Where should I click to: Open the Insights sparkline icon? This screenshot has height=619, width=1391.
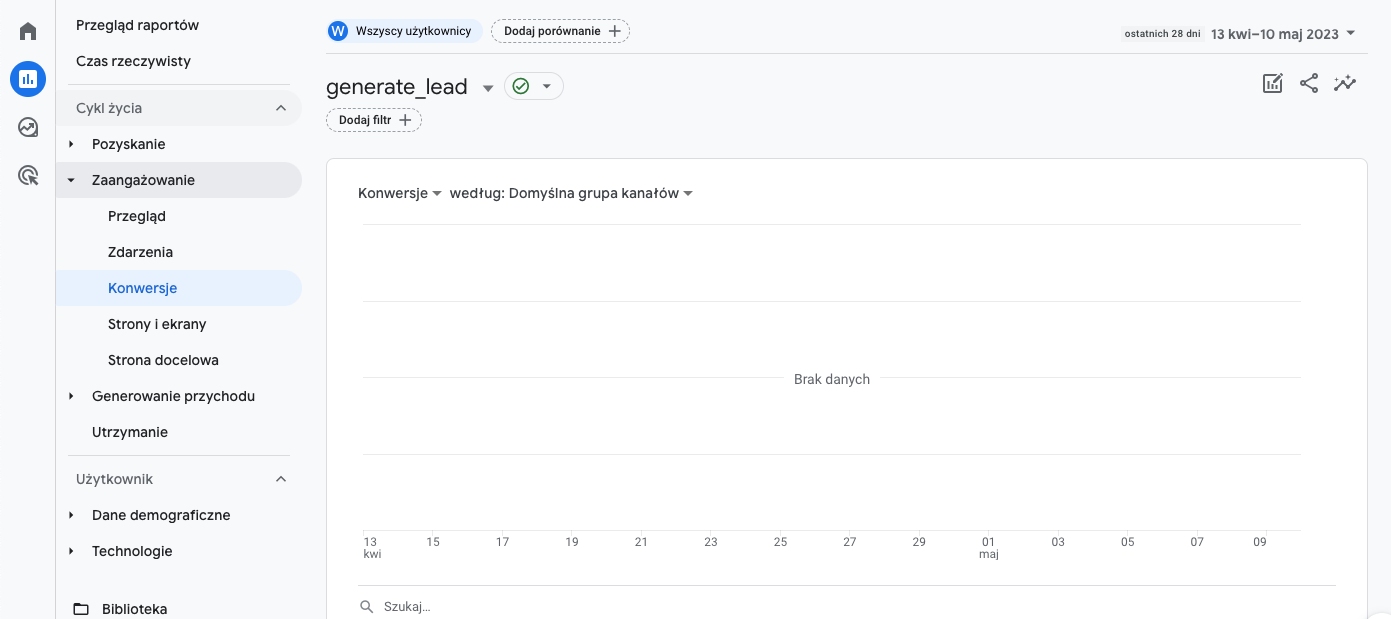(x=1345, y=84)
